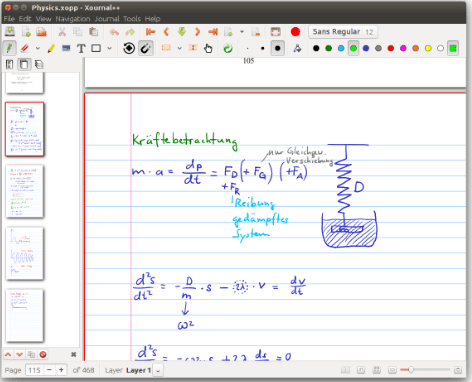Move page up in sidebar
Image resolution: width=472 pixels, height=382 pixels.
pyautogui.click(x=8, y=355)
